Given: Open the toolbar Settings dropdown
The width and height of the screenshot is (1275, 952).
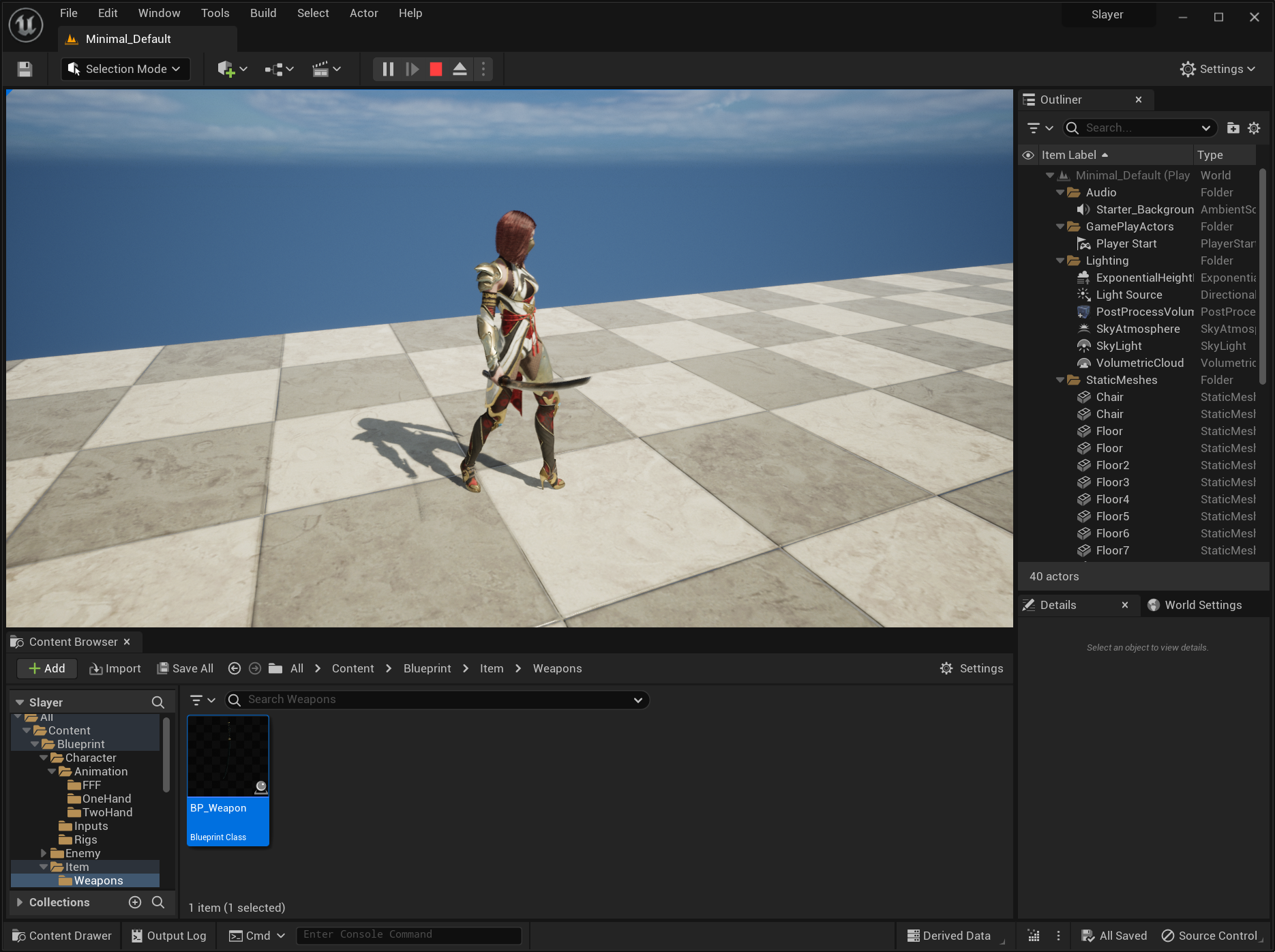Looking at the screenshot, I should (1218, 69).
